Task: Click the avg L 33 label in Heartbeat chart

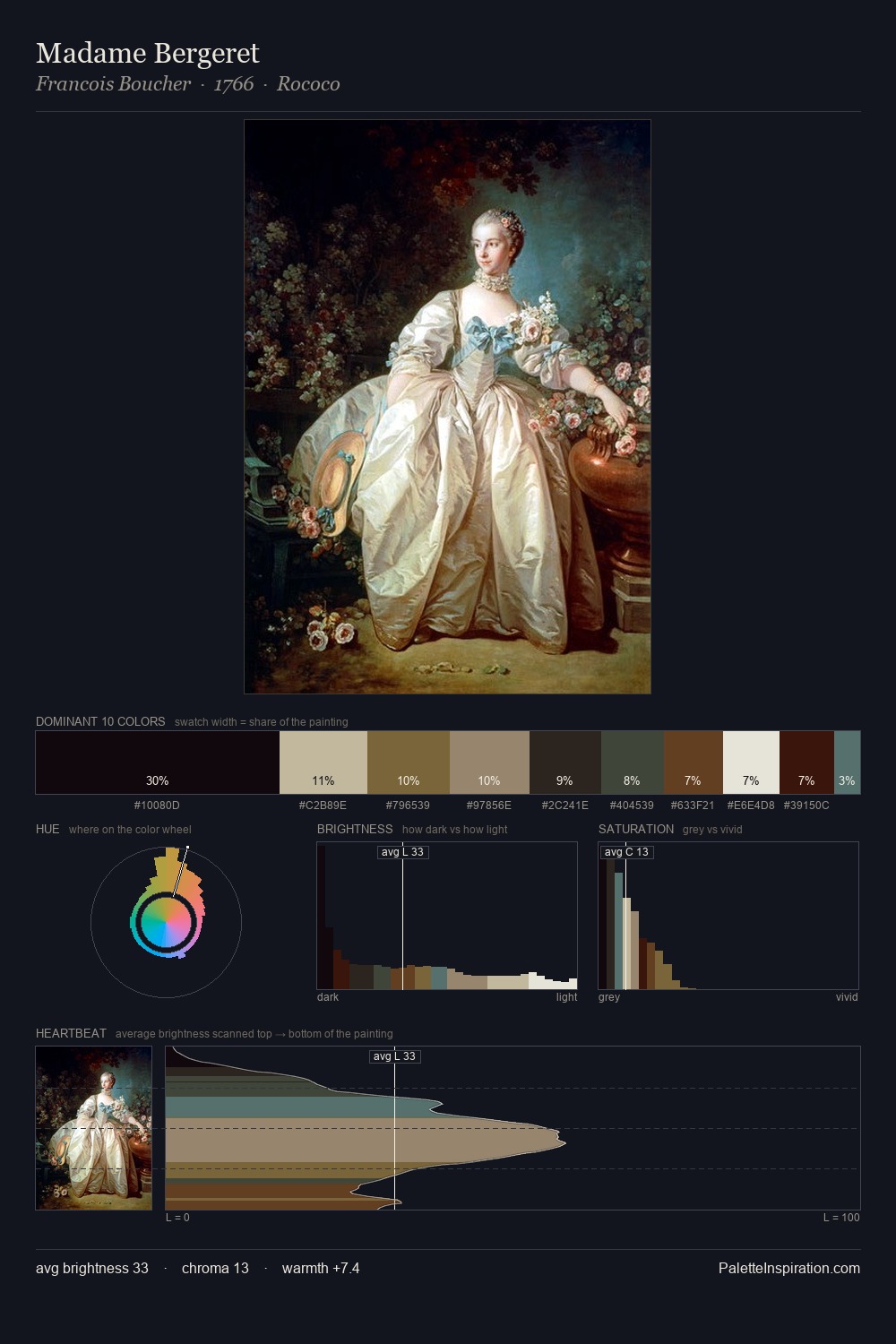Action: 395,1056
